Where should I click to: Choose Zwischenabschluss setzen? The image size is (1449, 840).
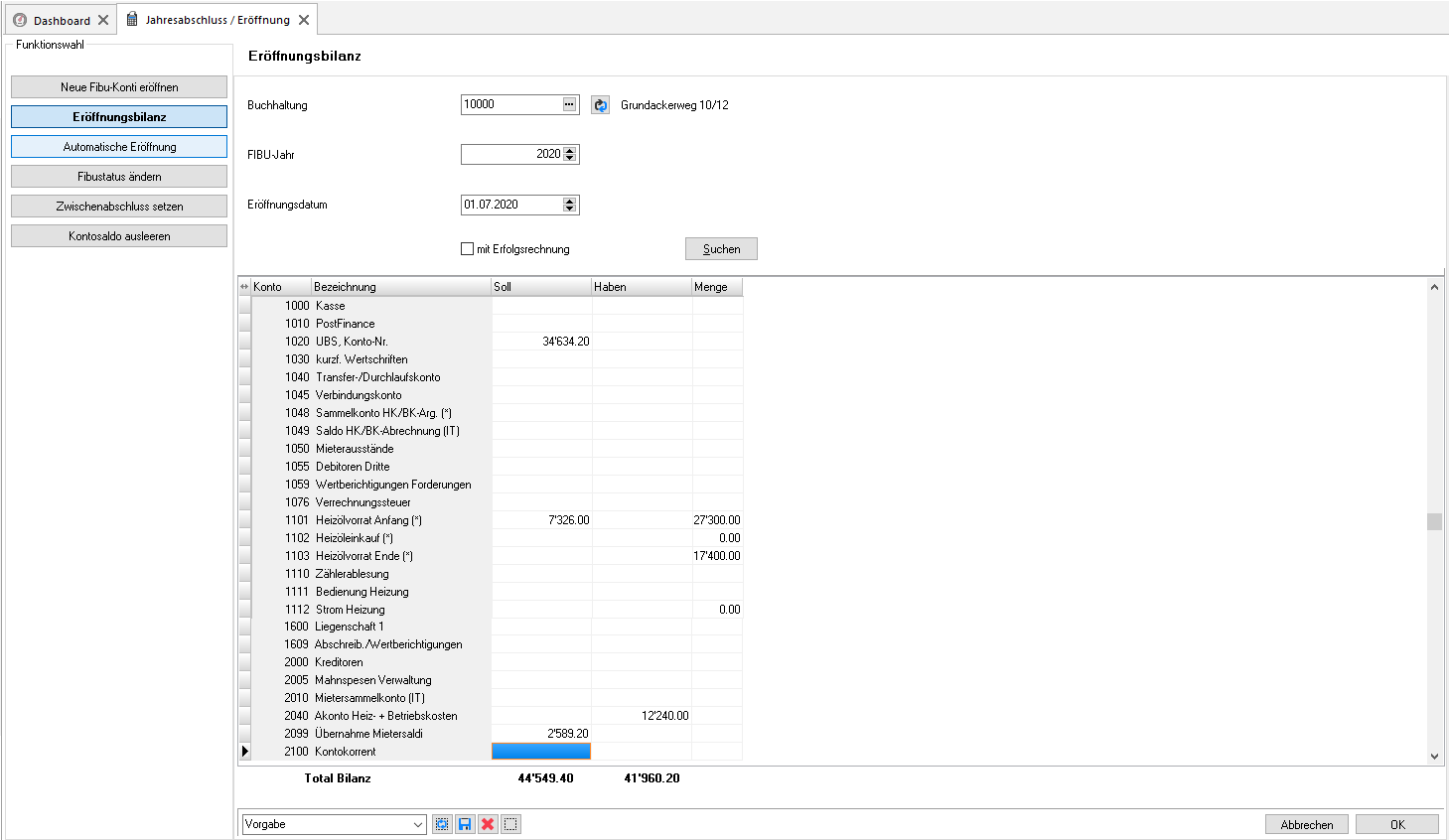coord(119,207)
